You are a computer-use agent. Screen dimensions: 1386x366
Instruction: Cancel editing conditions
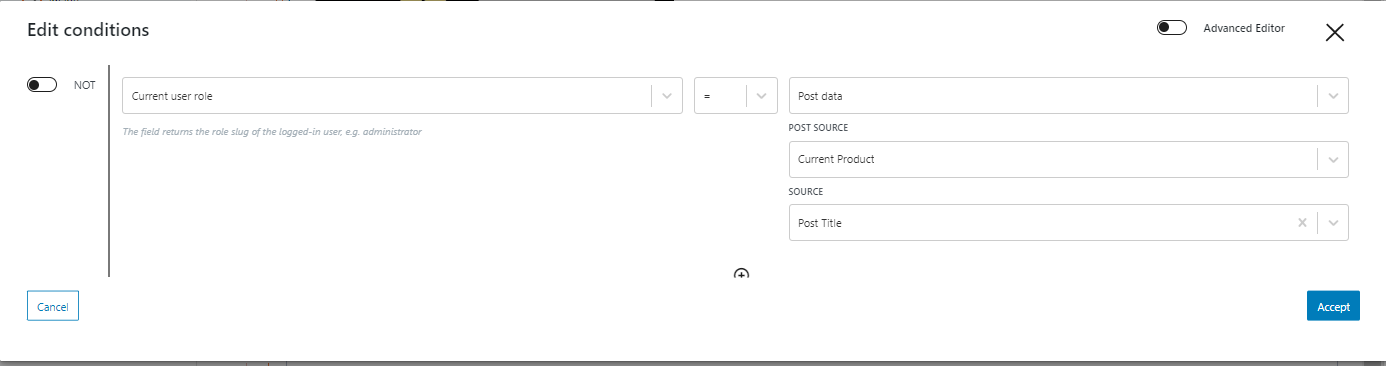[x=53, y=306]
